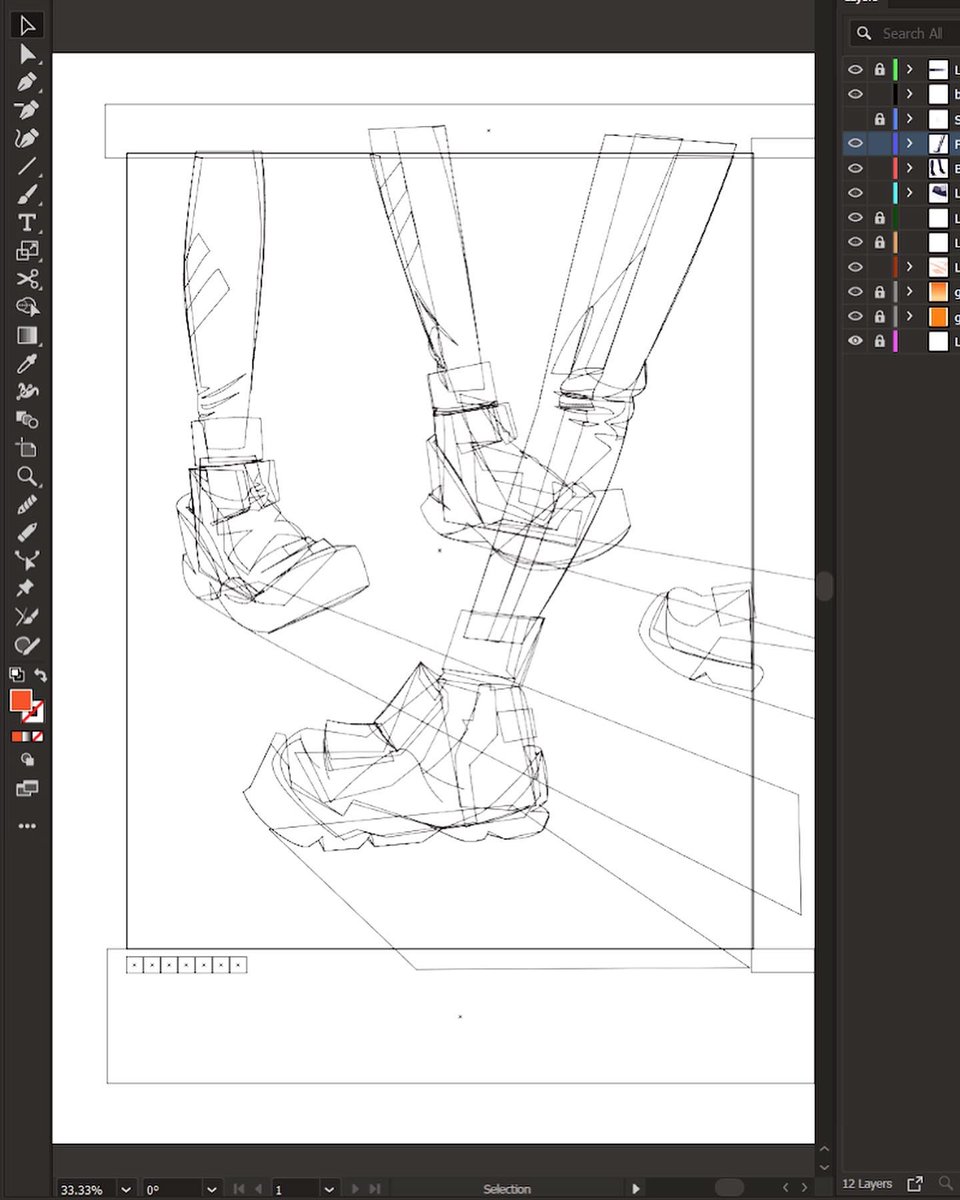Open the rotation angle dropdown
960x1200 pixels.
211,1189
